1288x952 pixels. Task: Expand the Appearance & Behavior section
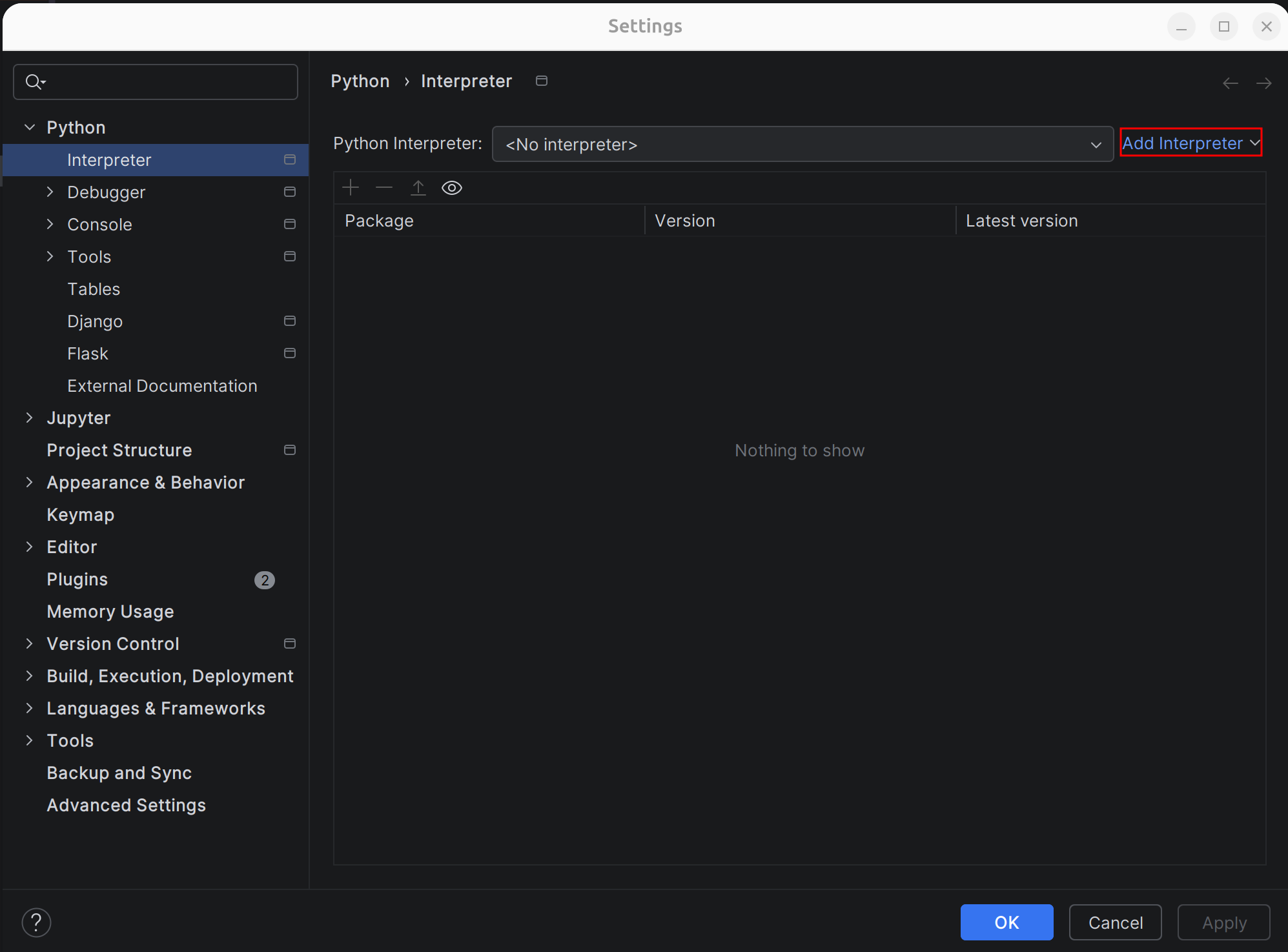[x=30, y=482]
